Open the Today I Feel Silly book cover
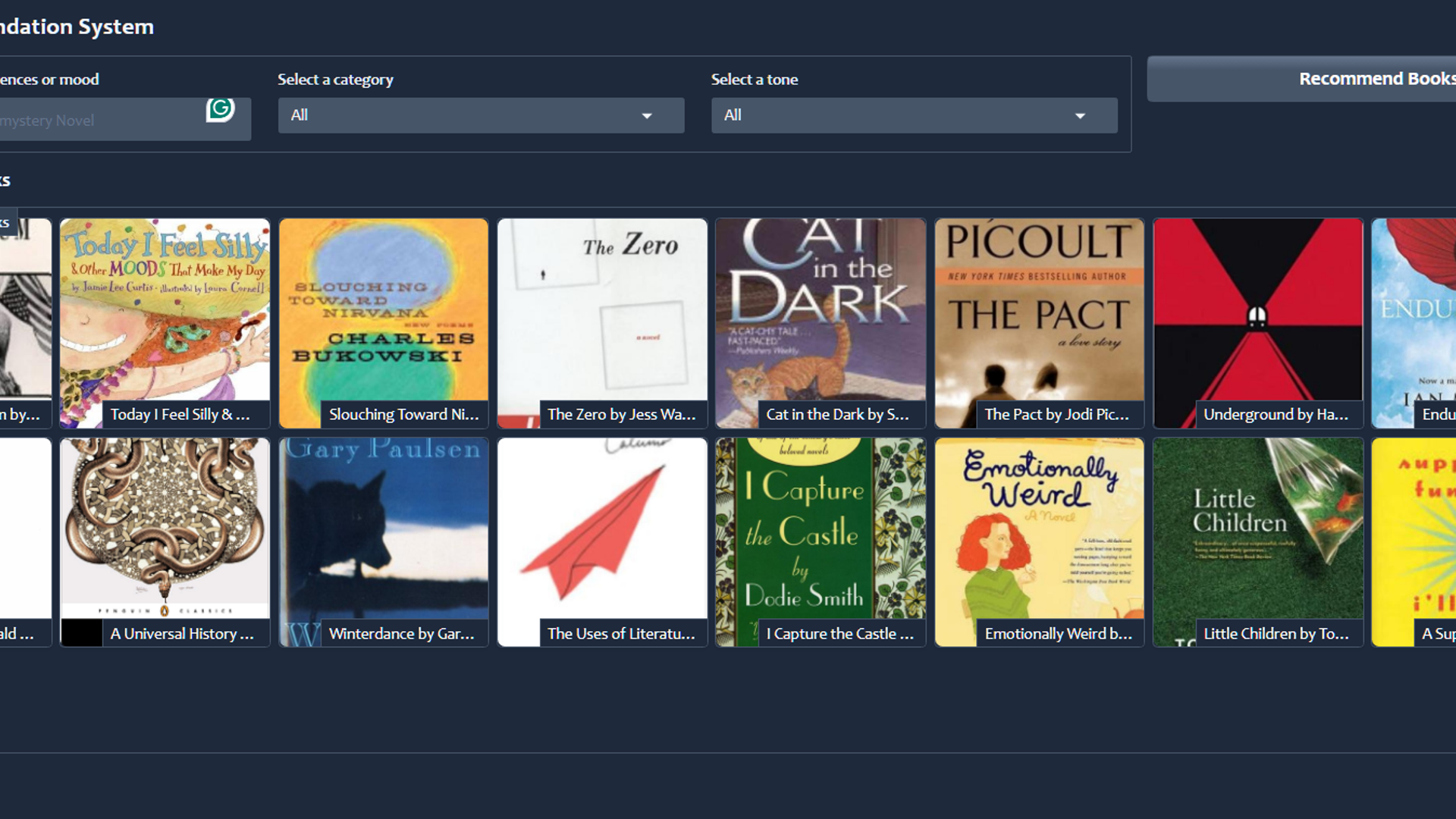 [165, 323]
